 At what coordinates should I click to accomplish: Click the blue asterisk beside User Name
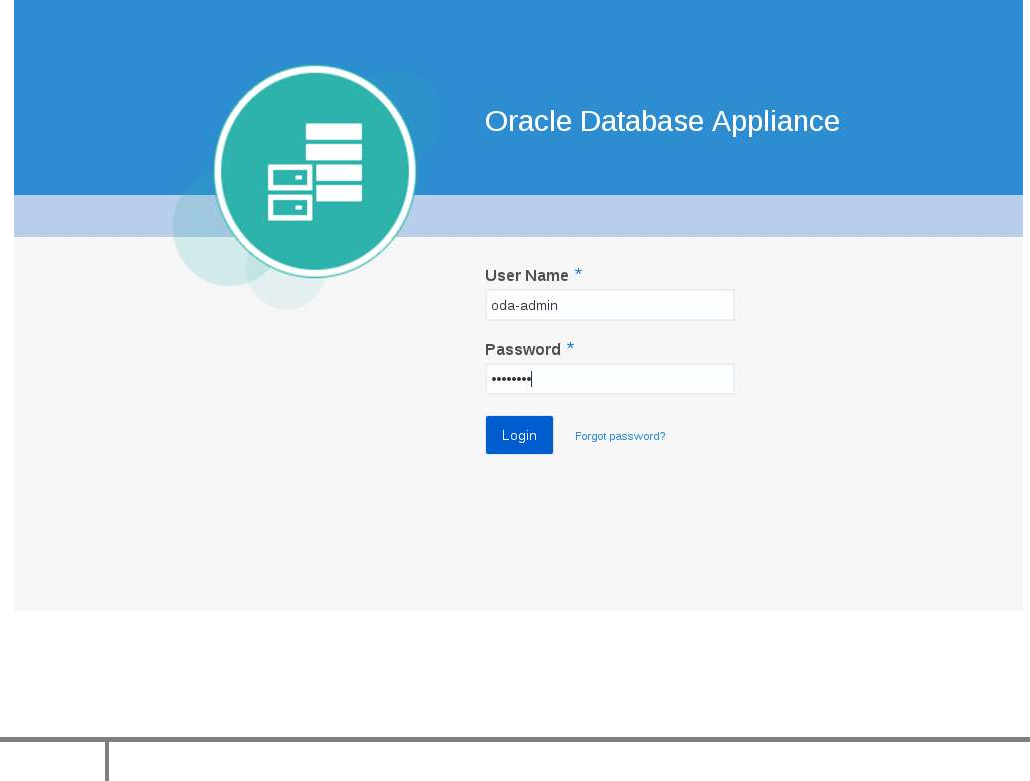[578, 274]
